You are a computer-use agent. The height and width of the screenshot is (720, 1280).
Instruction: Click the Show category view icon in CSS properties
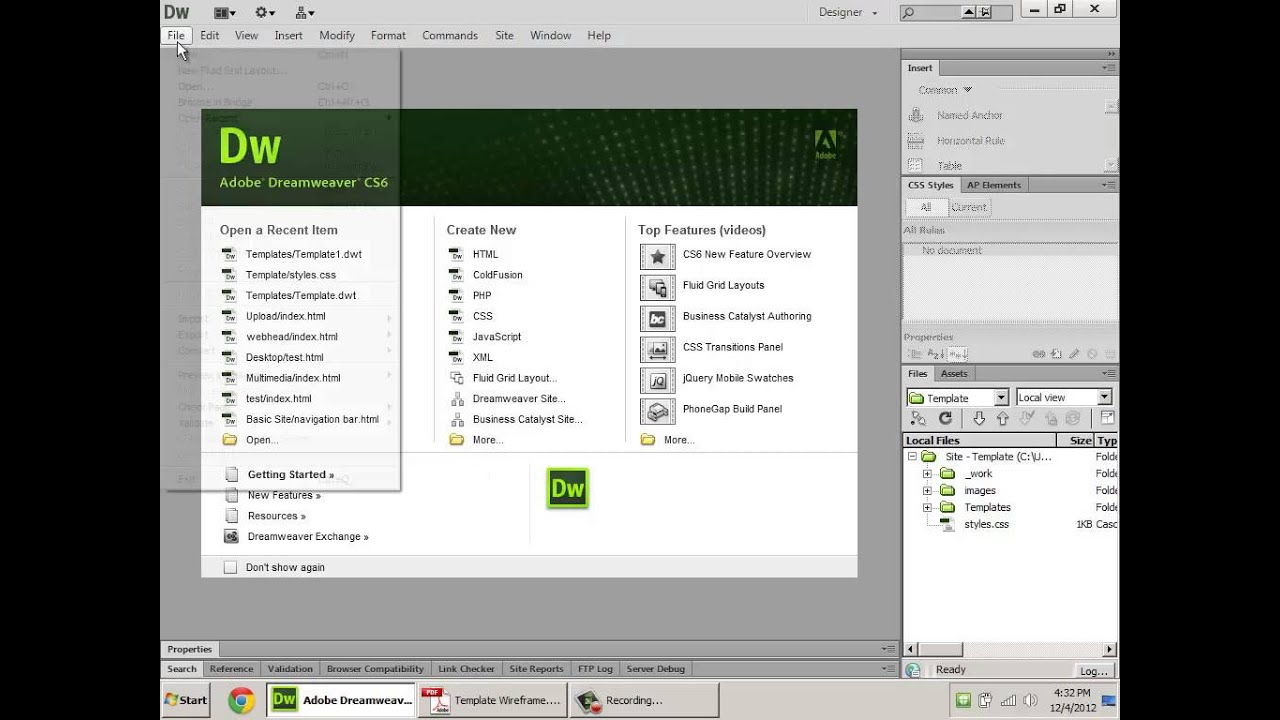point(915,354)
